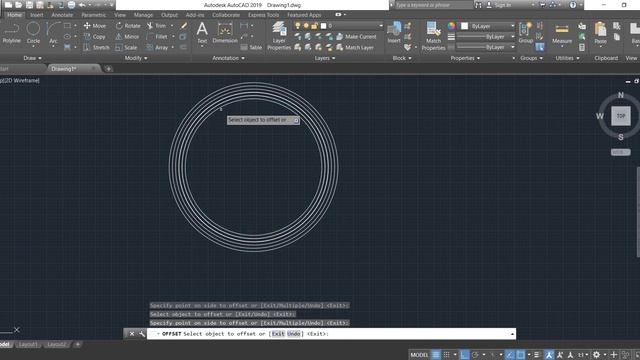Choose the Undo option in command line
The image size is (640, 360).
click(x=293, y=334)
